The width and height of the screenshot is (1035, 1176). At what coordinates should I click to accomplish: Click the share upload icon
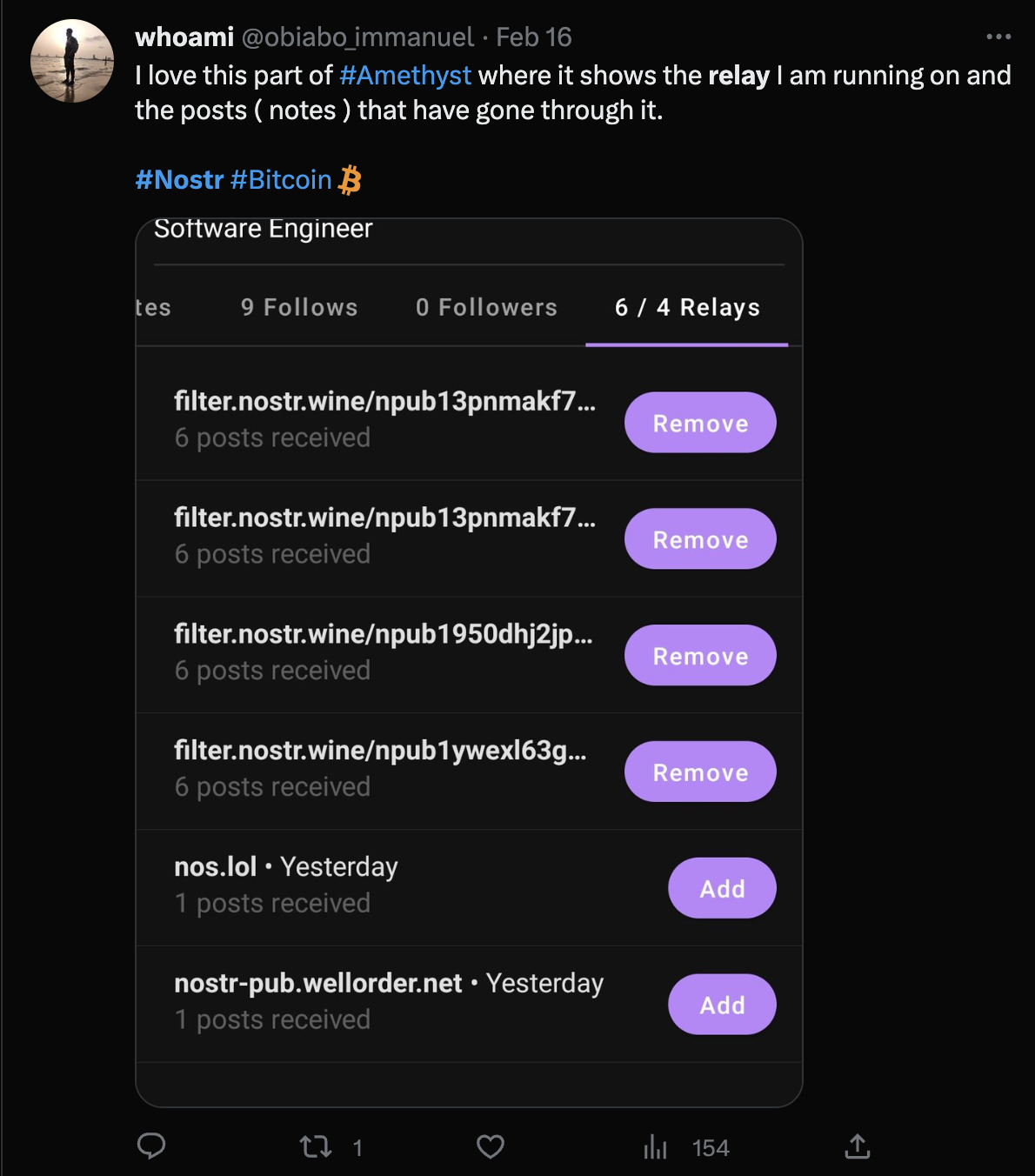click(x=857, y=1146)
